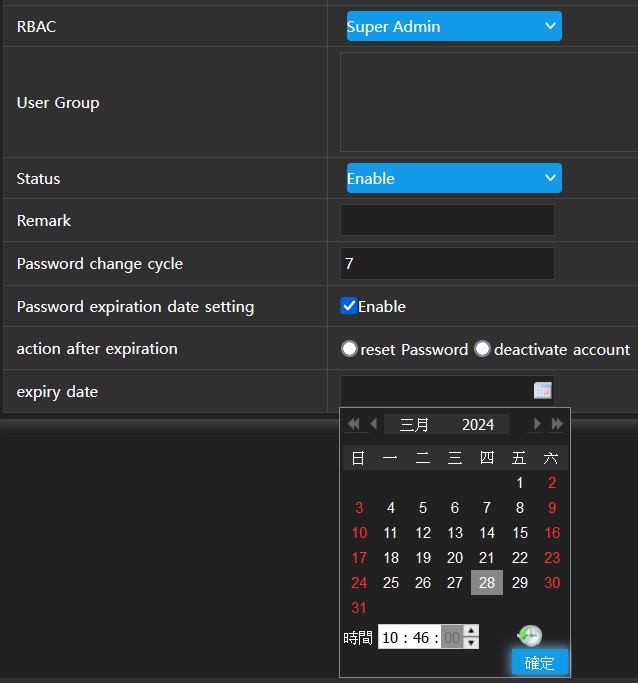638x683 pixels.
Task: Open the calendar icon in expiry date field
Action: pyautogui.click(x=542, y=391)
